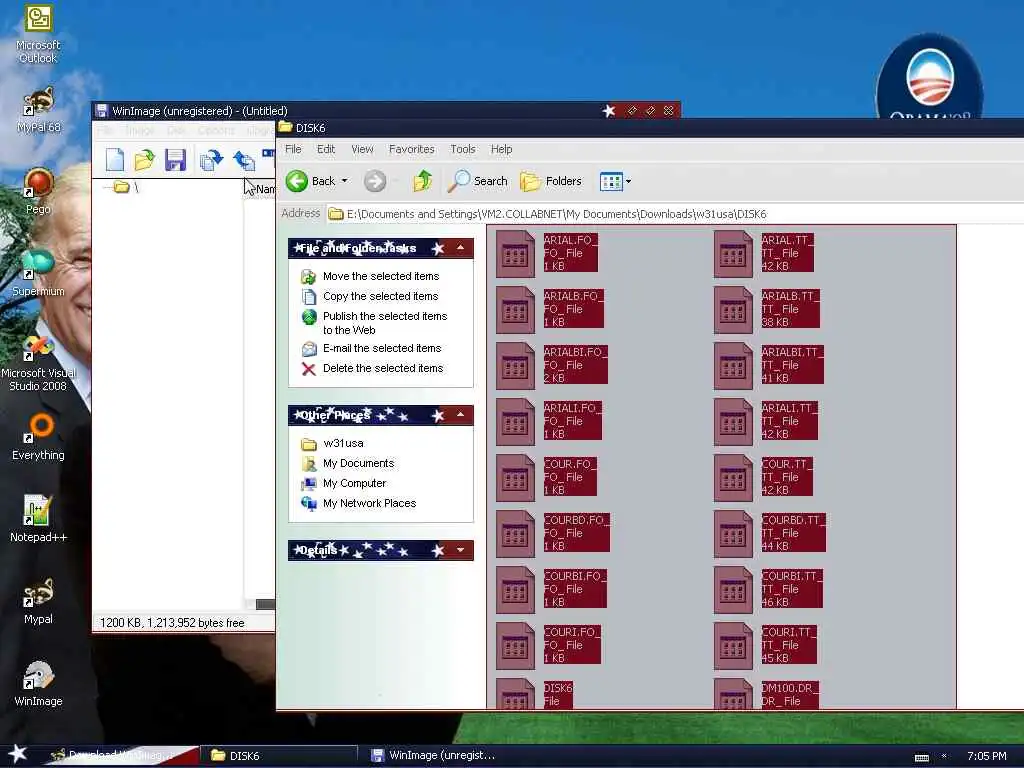Image resolution: width=1024 pixels, height=768 pixels.
Task: Select the COURI.TT_ file icon
Action: point(733,646)
